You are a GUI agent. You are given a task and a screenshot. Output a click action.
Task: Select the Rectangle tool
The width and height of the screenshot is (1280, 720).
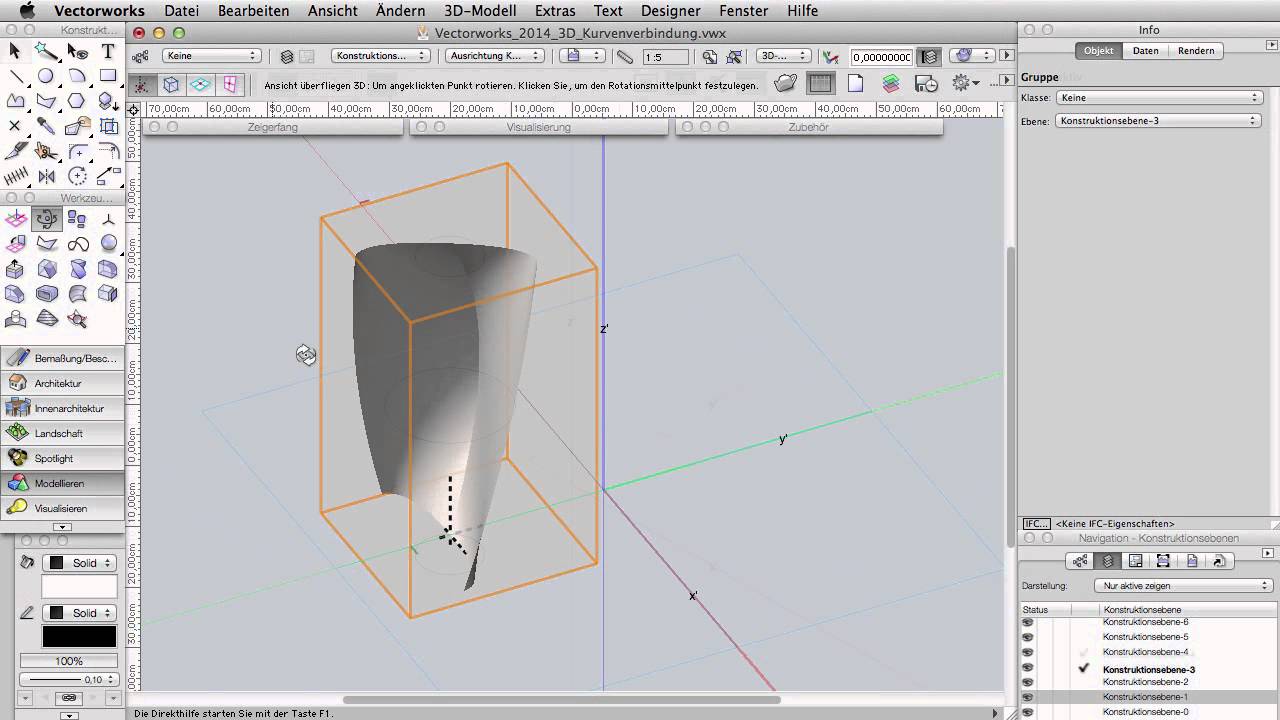click(x=108, y=76)
